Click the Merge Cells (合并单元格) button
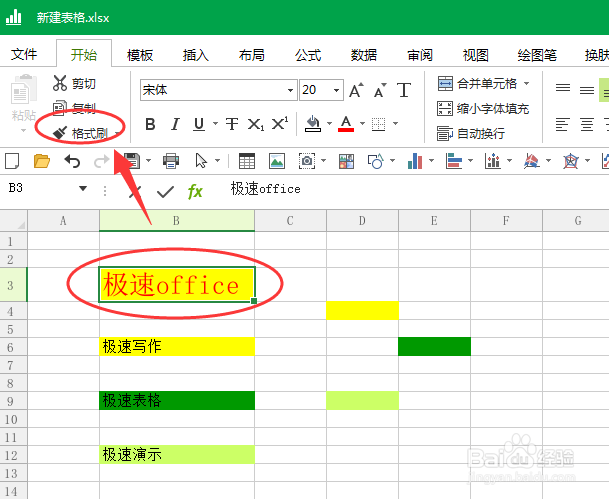The width and height of the screenshot is (609, 499). tap(477, 83)
